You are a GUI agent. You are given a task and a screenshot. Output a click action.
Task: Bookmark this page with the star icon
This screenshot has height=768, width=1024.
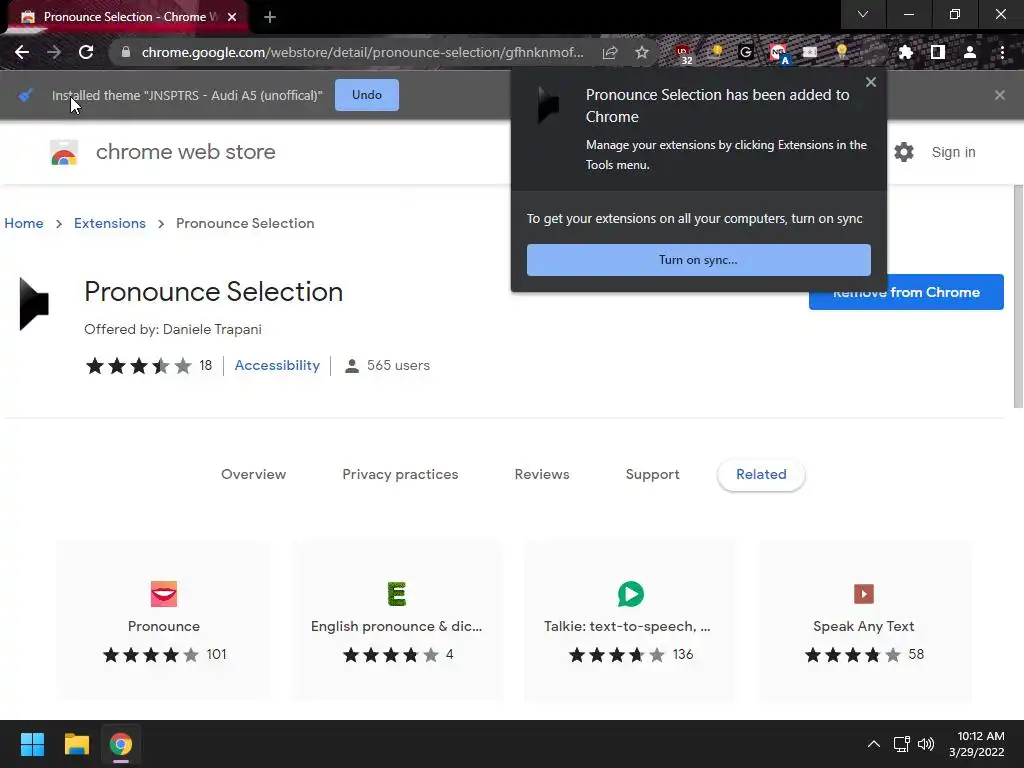642,52
